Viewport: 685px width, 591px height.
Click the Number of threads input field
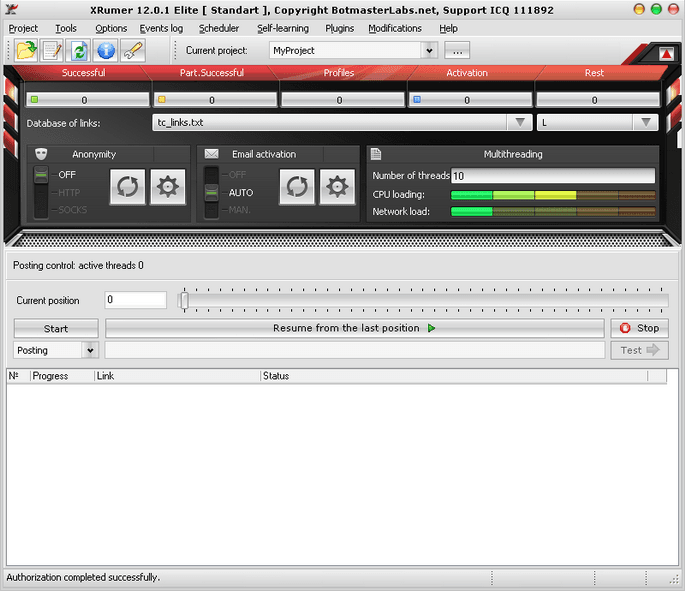pos(553,176)
